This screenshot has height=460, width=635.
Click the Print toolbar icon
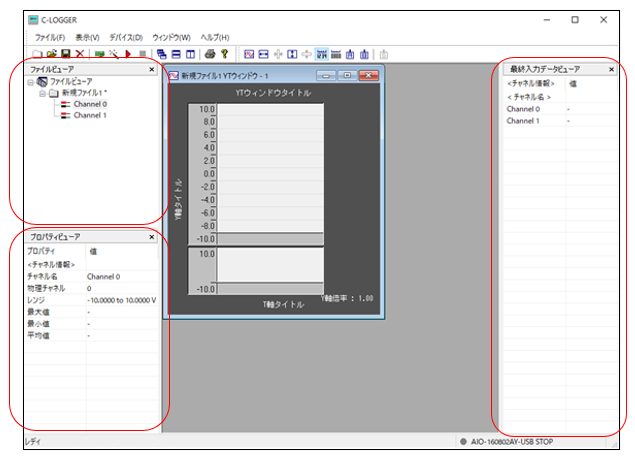[209, 53]
